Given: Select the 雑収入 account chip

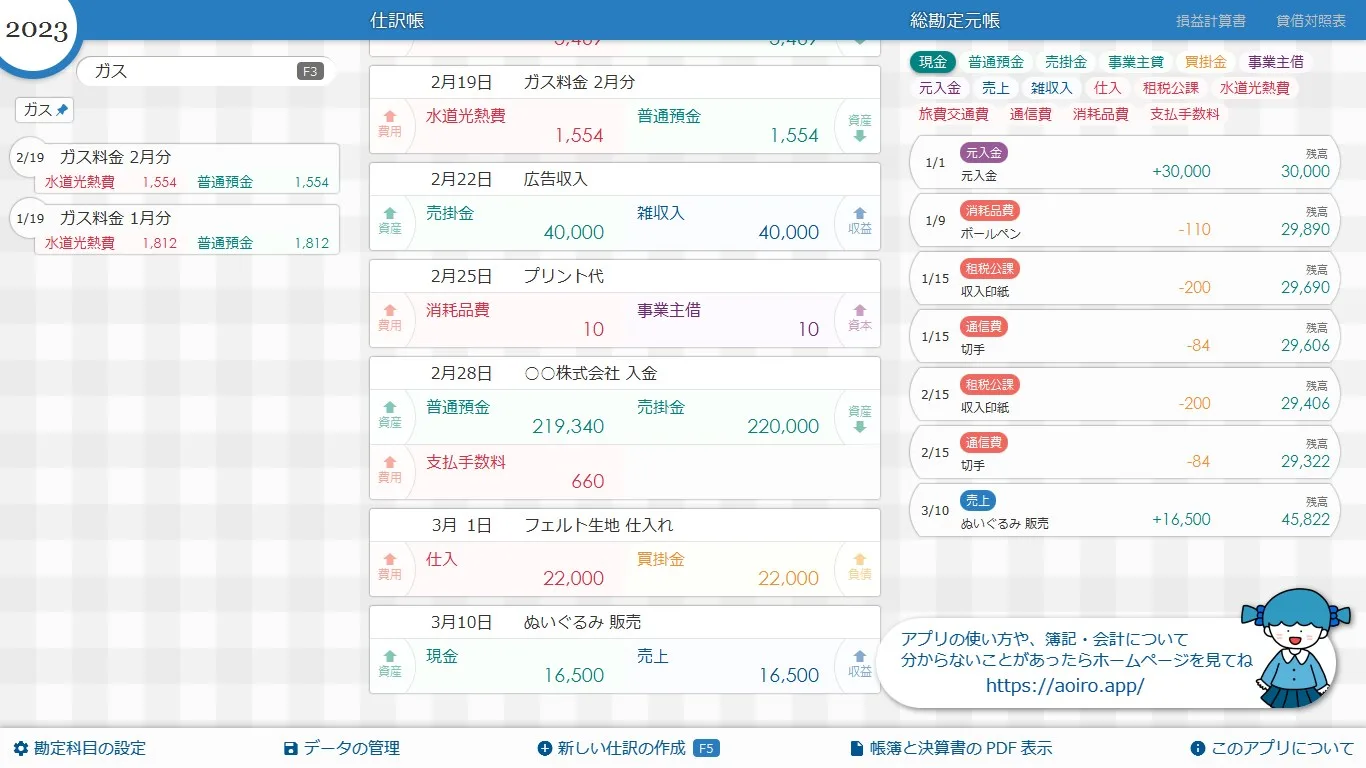Looking at the screenshot, I should (x=1052, y=88).
